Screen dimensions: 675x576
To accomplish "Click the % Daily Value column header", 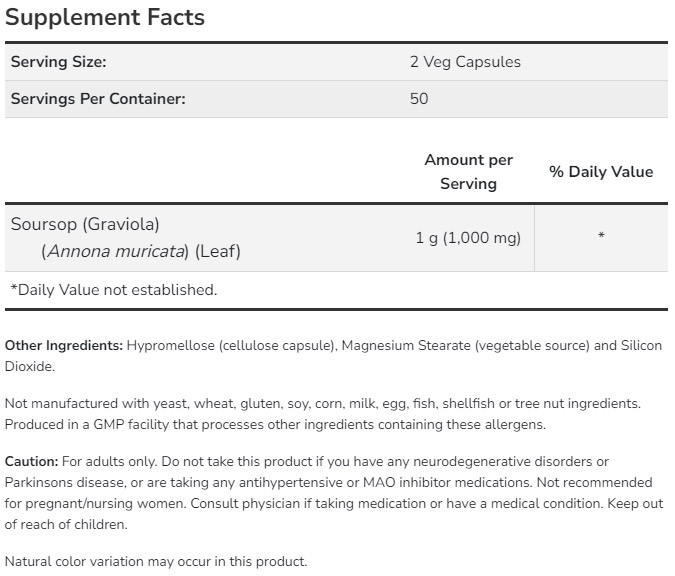I will [601, 172].
